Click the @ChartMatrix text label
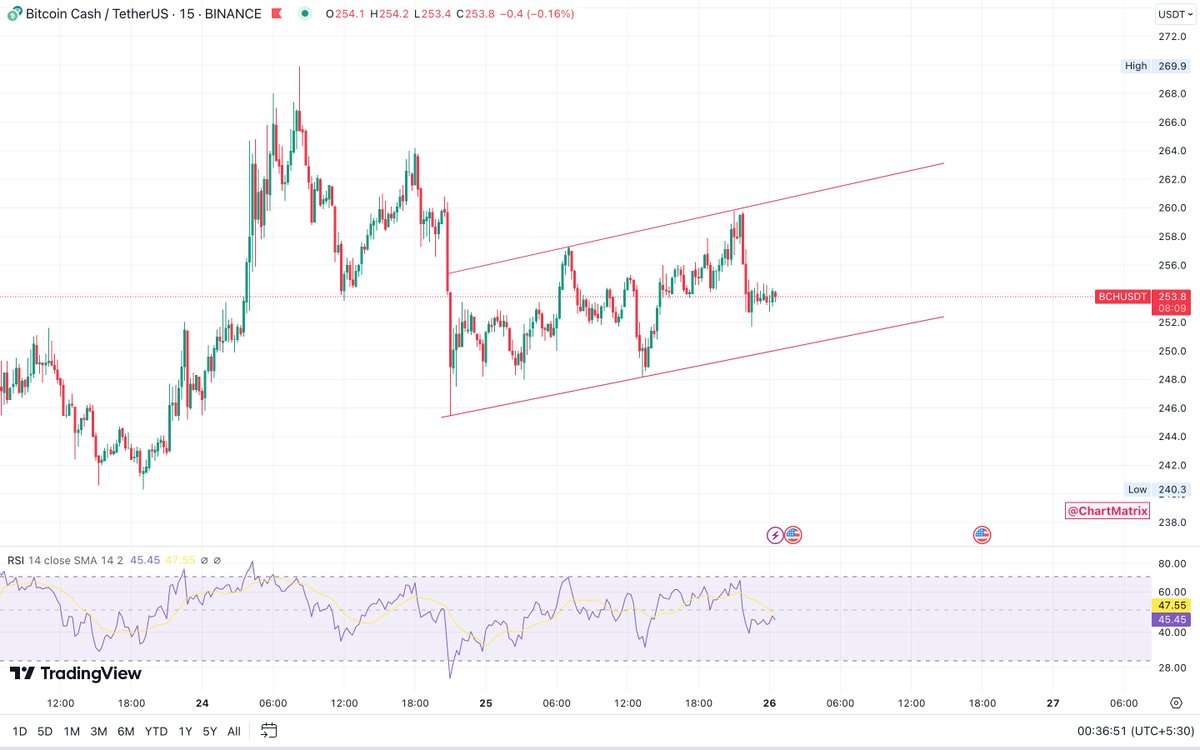Image resolution: width=1200 pixels, height=750 pixels. 1107,511
